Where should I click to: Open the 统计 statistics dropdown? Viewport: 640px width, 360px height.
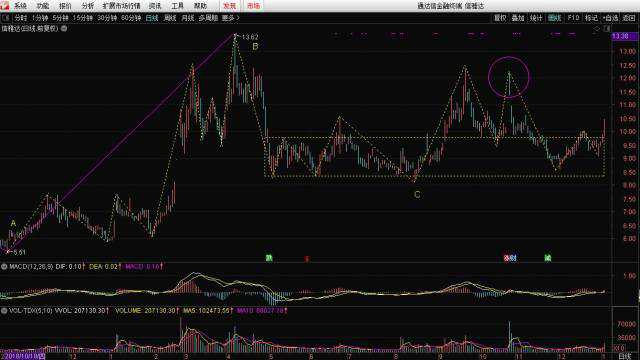(536, 18)
